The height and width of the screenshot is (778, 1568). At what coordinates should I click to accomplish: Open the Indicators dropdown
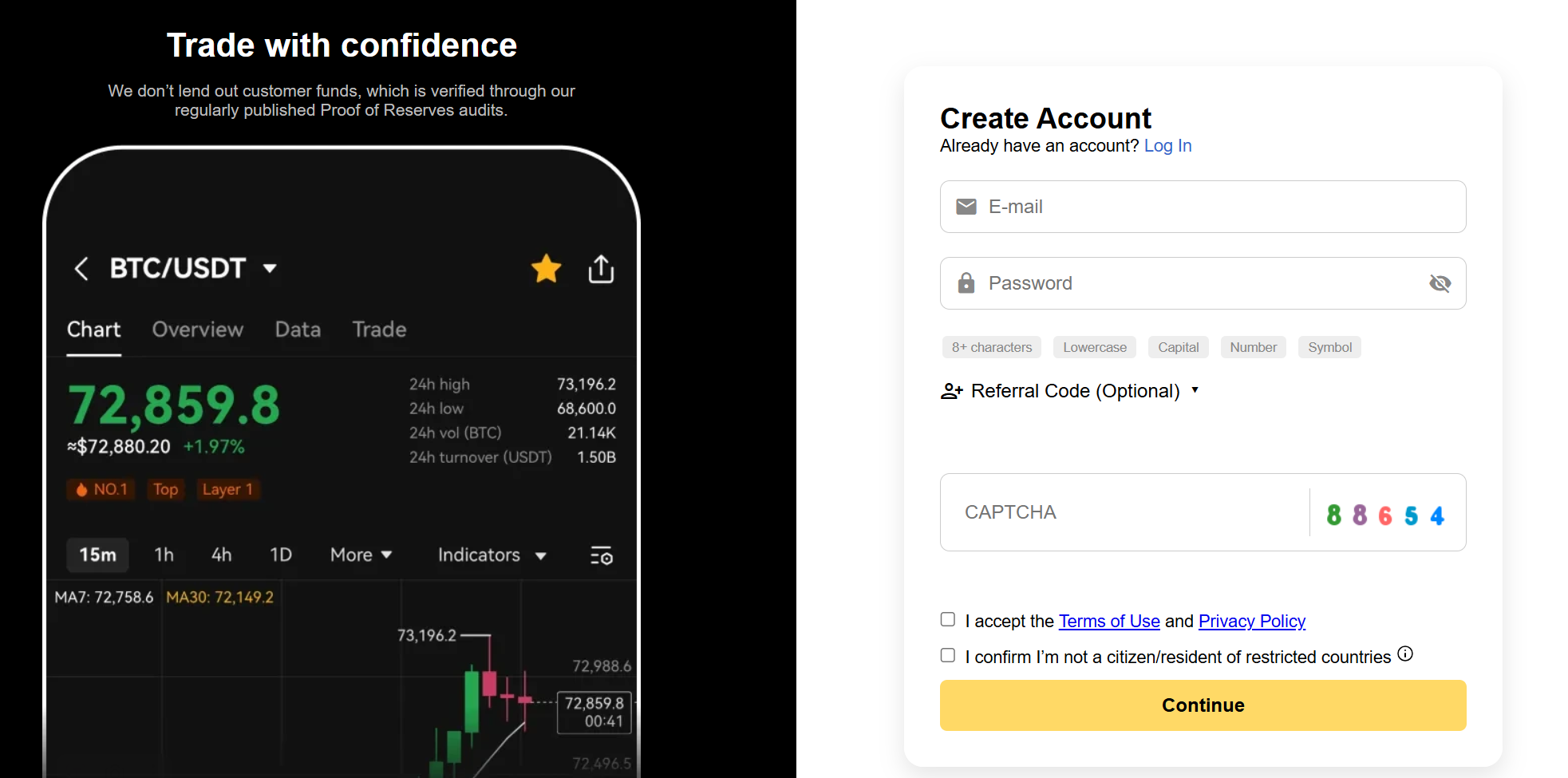(x=492, y=555)
